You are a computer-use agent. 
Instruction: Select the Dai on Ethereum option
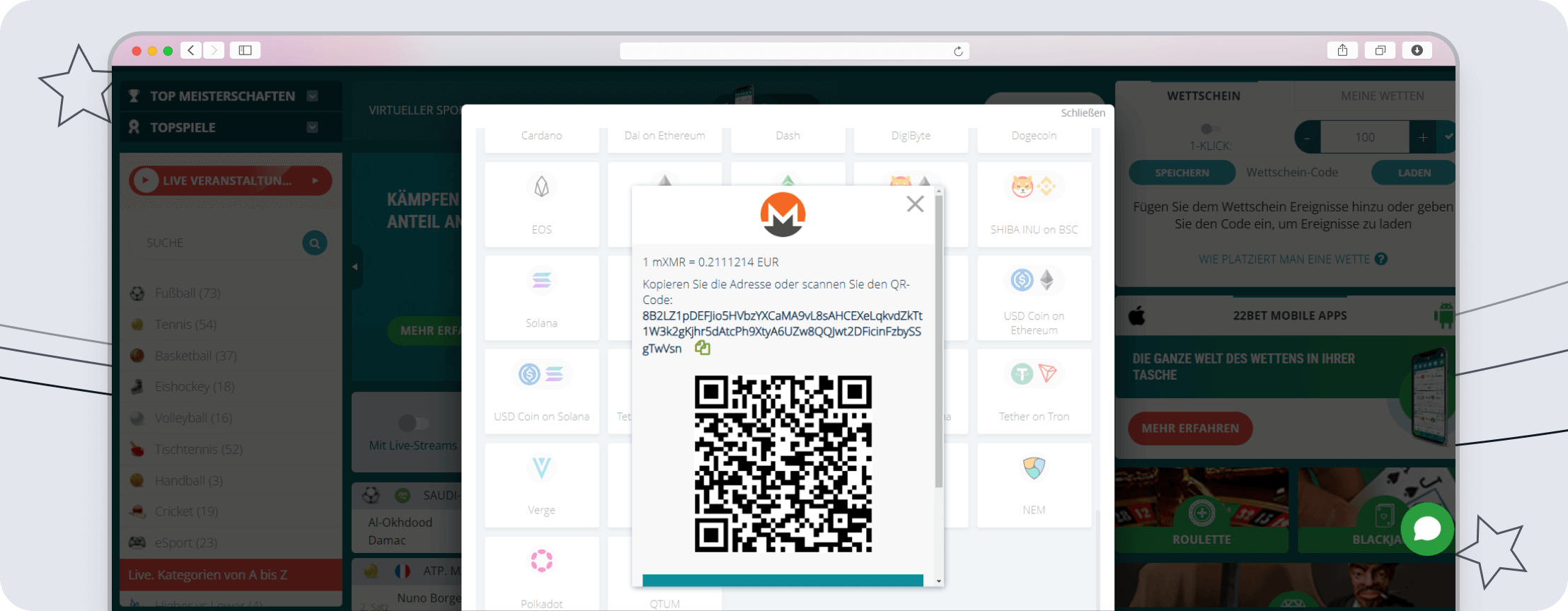664,139
